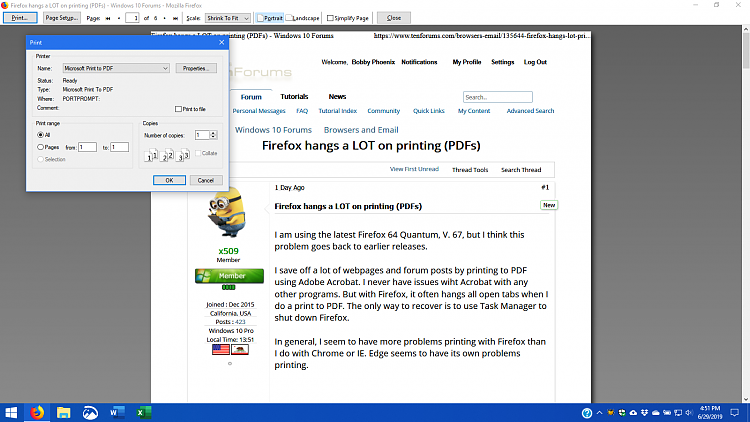Image resolution: width=750 pixels, height=422 pixels.
Task: Click the OneDrive cloud tray icon
Action: 656,412
